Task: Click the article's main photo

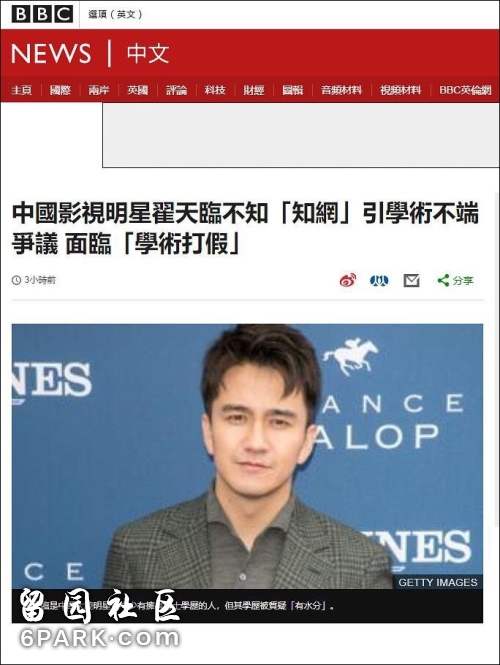Action: [247, 456]
